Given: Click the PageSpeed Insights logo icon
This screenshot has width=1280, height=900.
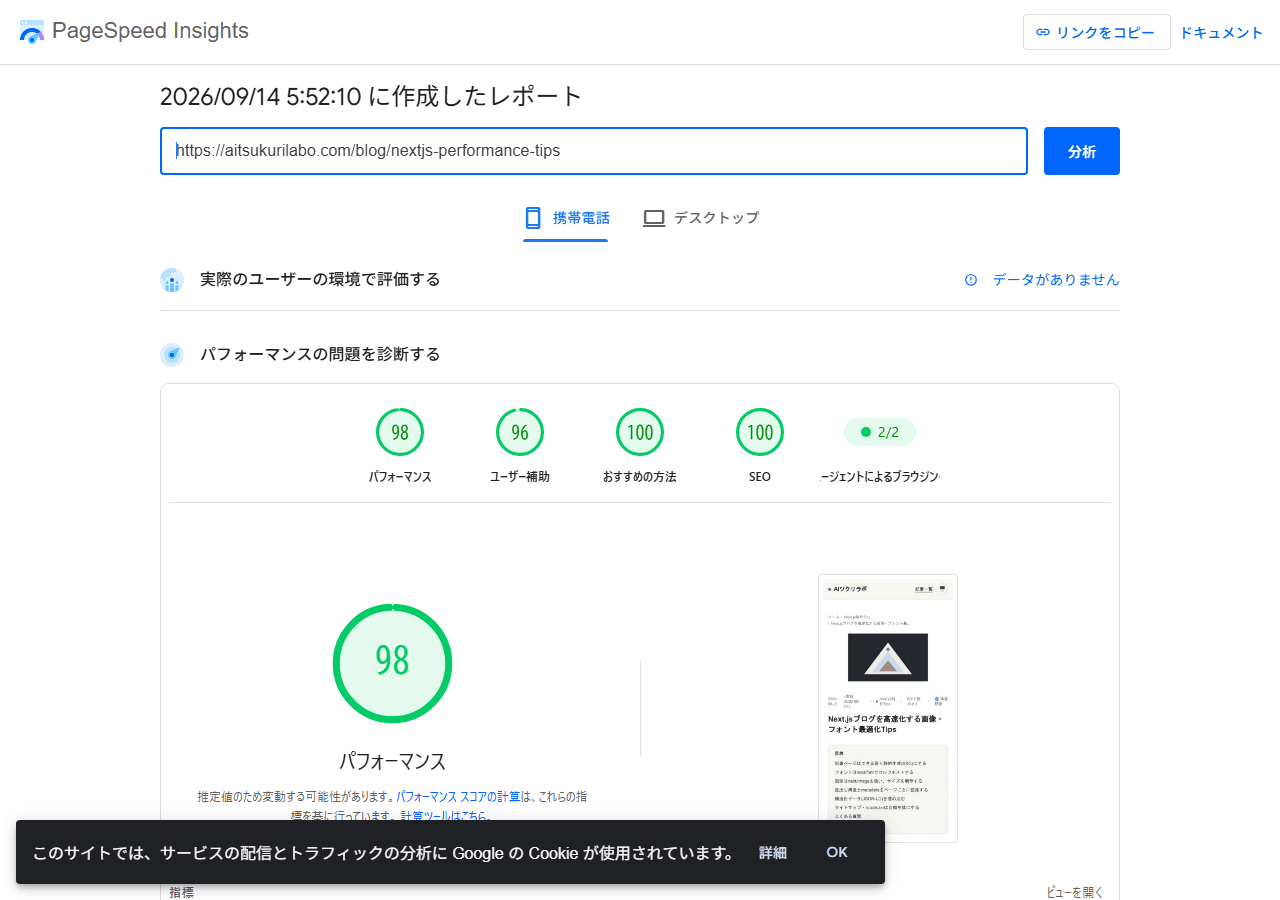Looking at the screenshot, I should 32,31.
